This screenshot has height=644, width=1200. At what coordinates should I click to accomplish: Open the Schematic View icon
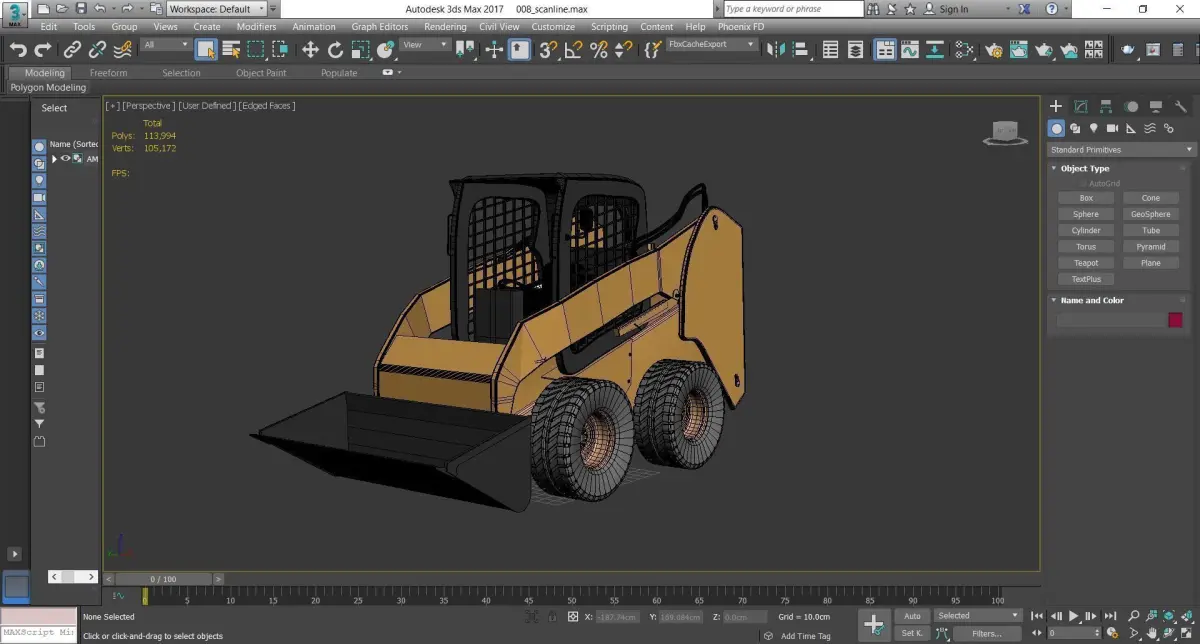935,49
